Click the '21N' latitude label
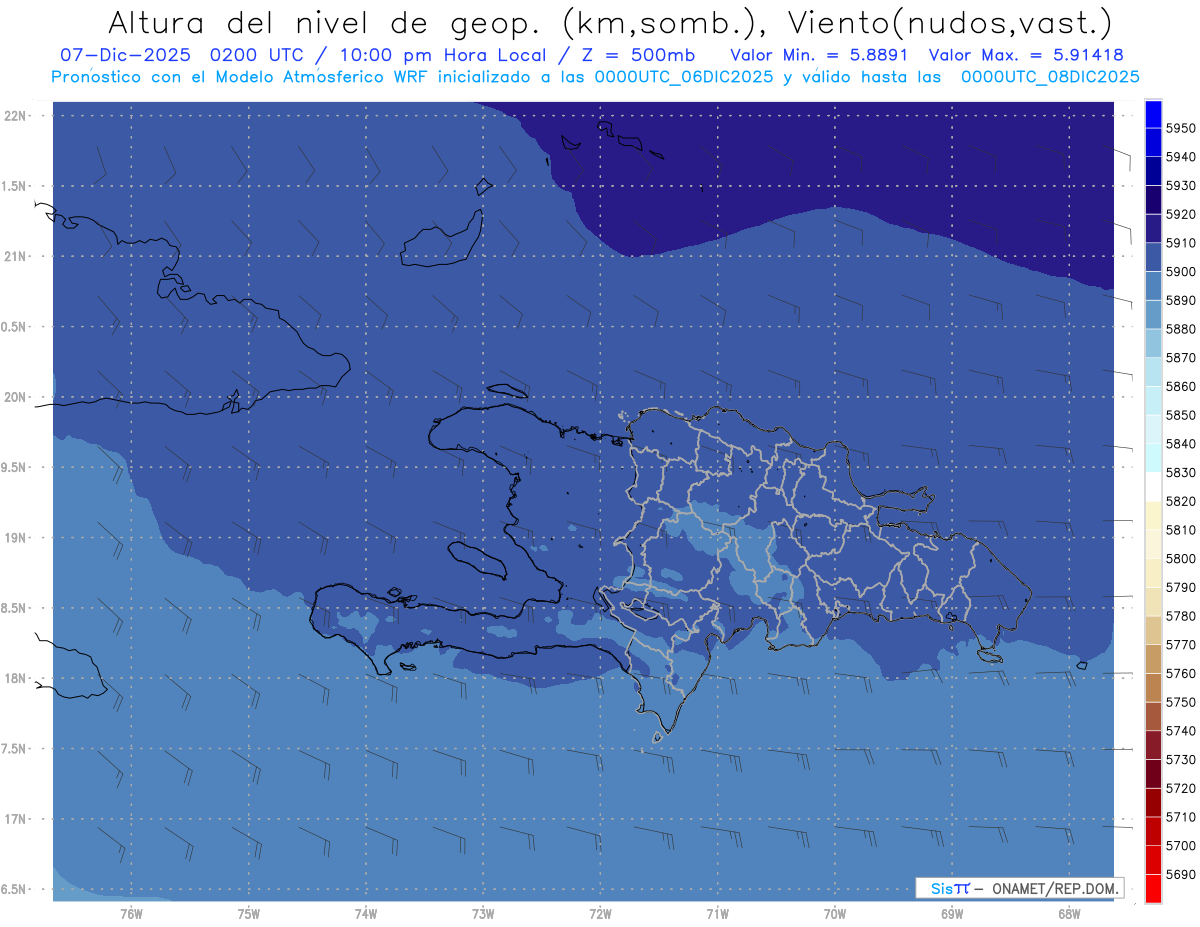 pyautogui.click(x=15, y=257)
